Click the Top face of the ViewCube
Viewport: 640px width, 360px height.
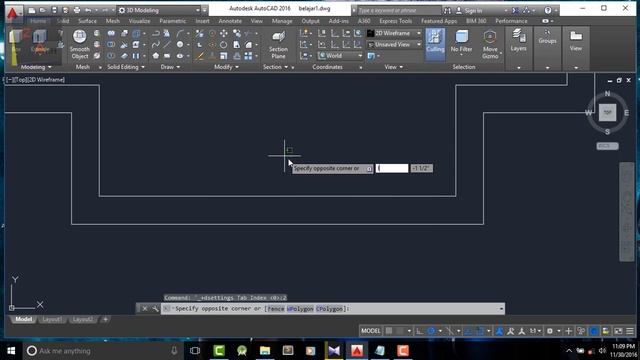coord(607,112)
